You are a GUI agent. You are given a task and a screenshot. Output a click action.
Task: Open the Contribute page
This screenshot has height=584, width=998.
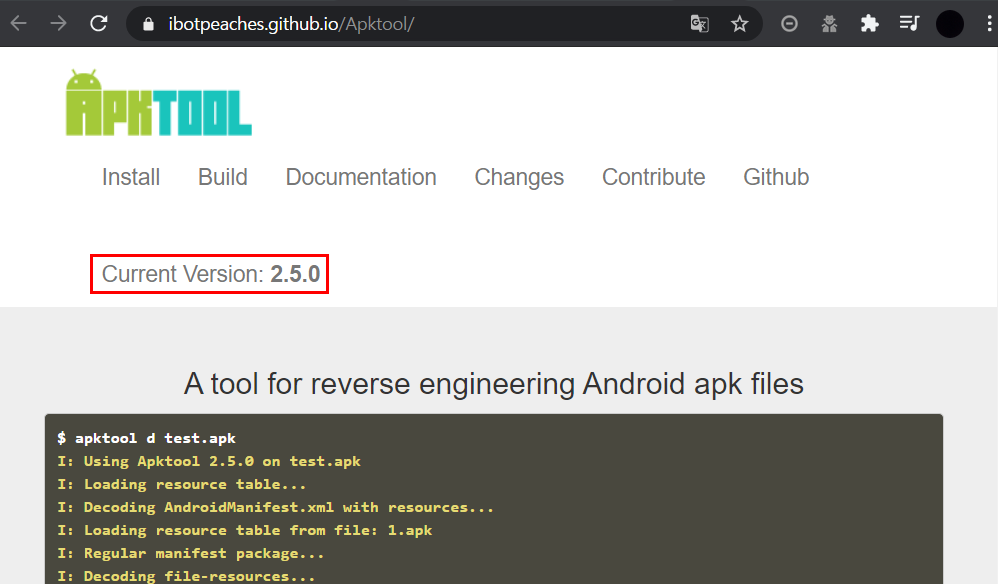(x=653, y=177)
